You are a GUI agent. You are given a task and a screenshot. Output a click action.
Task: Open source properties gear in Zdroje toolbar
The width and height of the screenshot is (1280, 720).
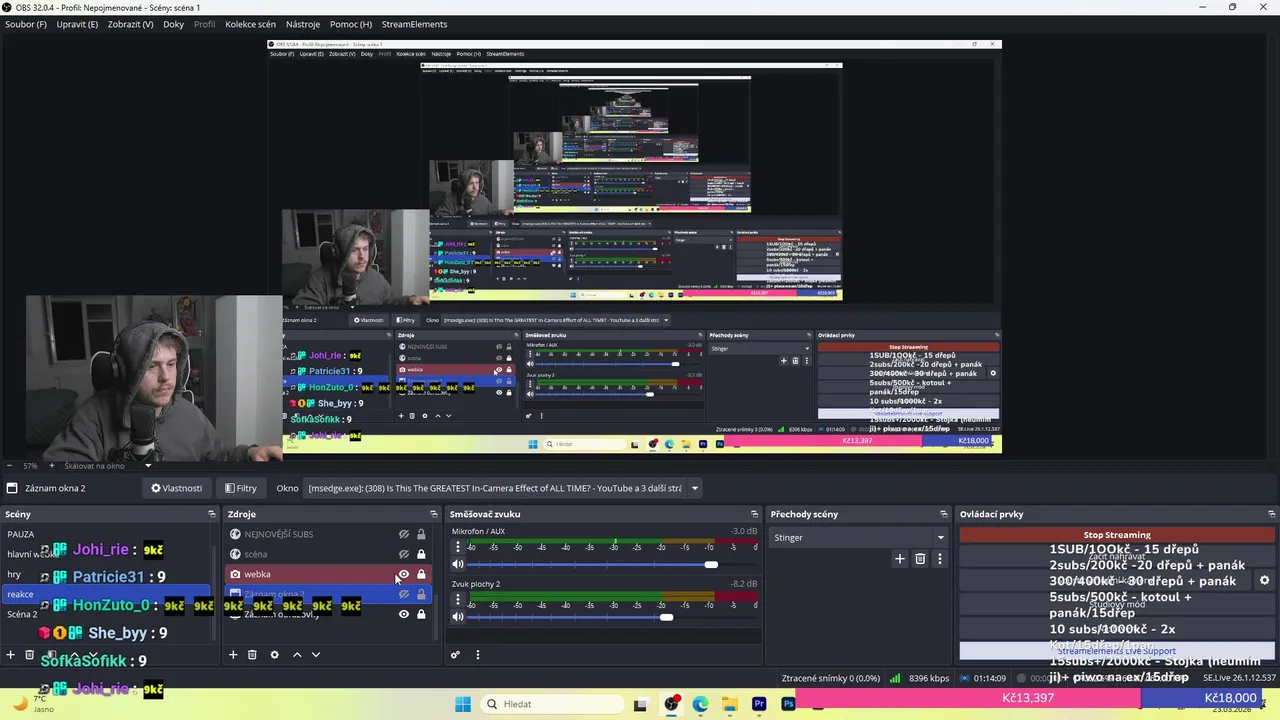(x=274, y=655)
